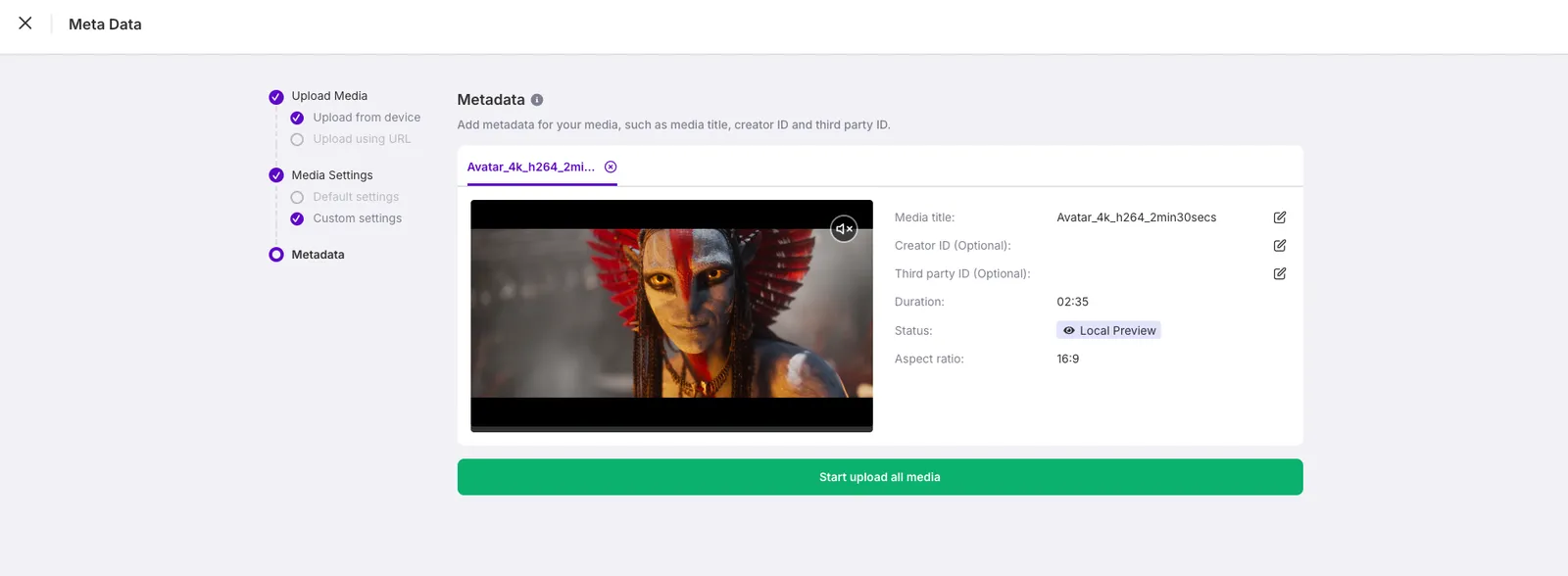
Task: Click the Metadata info icon
Action: click(537, 100)
